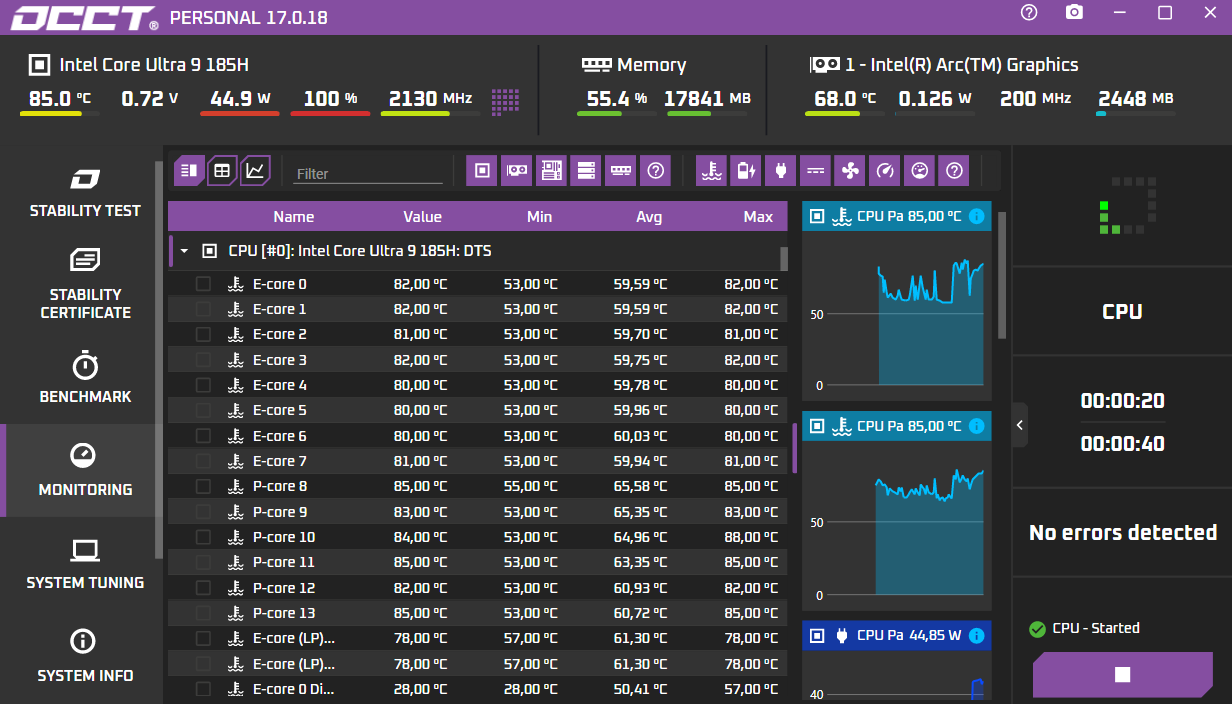The image size is (1232, 704).
Task: Collapse the CPU [#0] DTS sensor group
Action: pyautogui.click(x=184, y=251)
